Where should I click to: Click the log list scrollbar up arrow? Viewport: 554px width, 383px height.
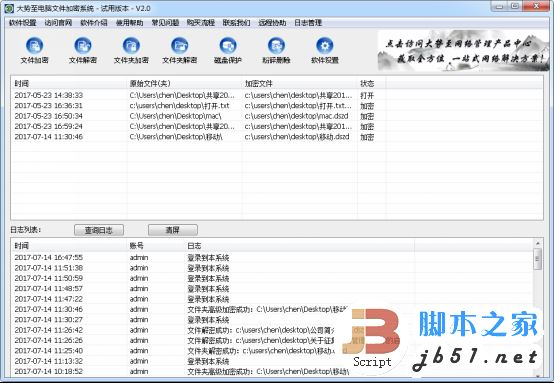pos(537,243)
